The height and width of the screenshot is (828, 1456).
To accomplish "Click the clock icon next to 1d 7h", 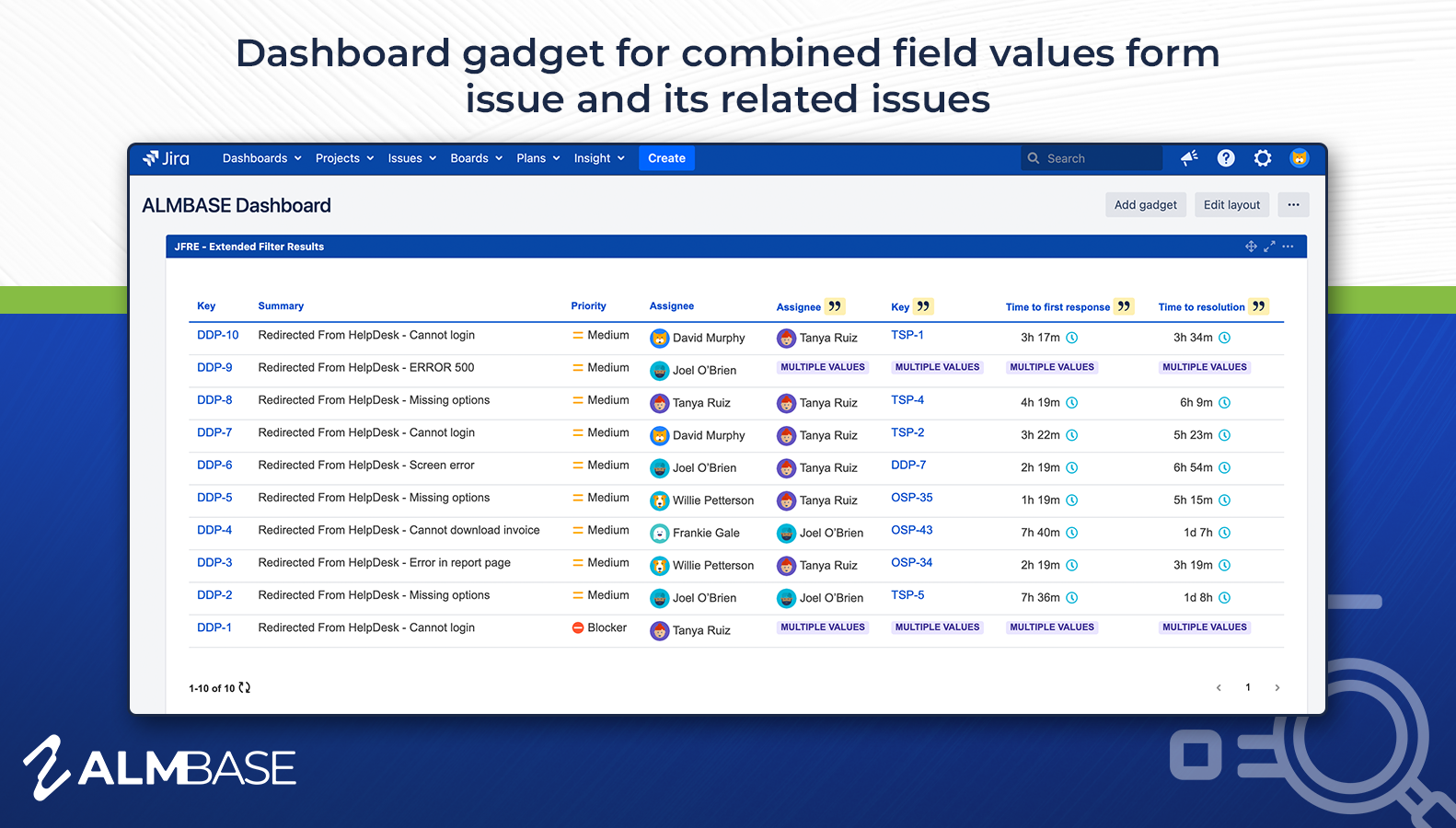I will tap(1225, 533).
